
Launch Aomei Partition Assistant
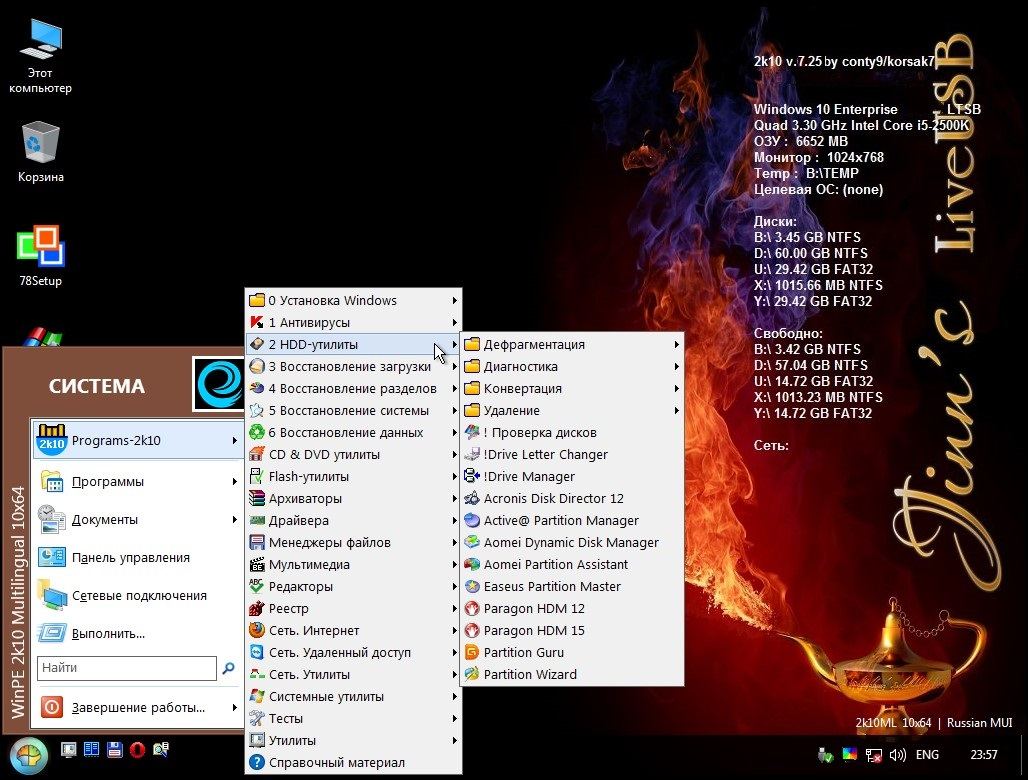[555, 564]
